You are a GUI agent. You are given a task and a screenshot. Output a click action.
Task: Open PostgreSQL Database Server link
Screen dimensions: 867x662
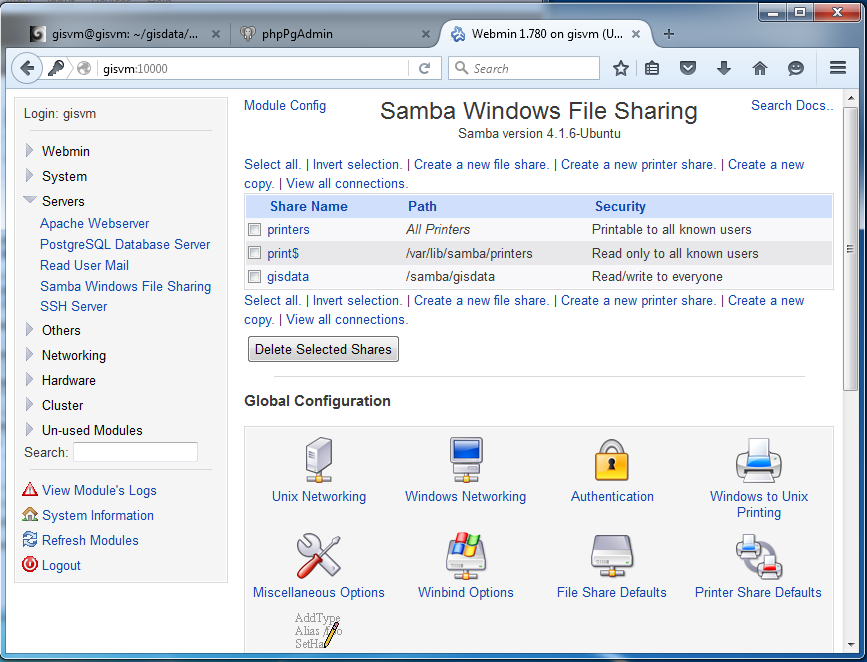(125, 244)
